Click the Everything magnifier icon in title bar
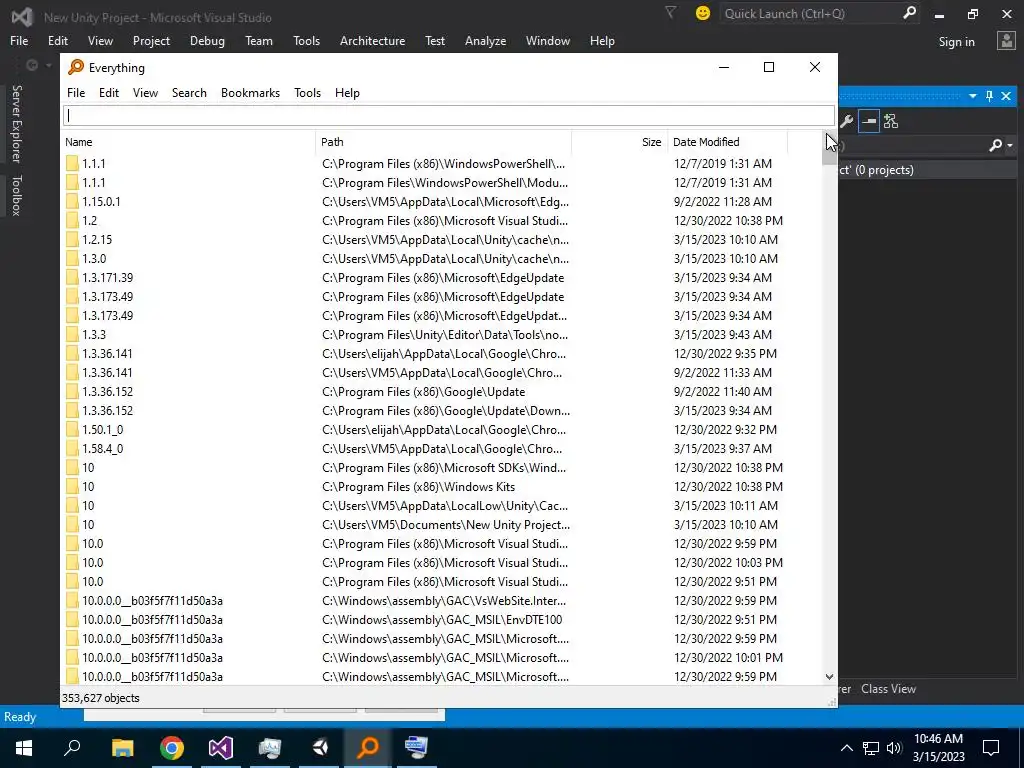The height and width of the screenshot is (768, 1024). click(76, 67)
